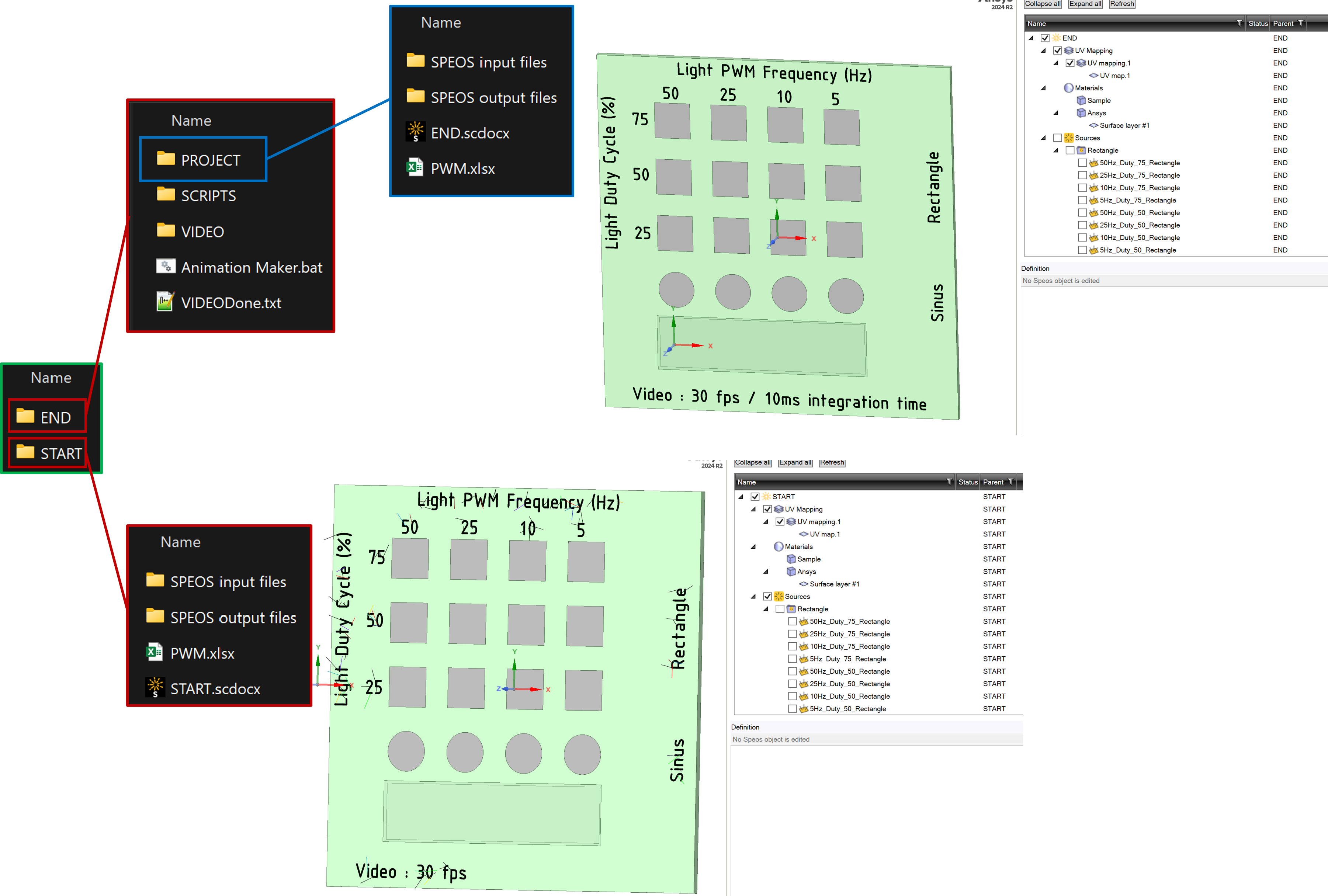The height and width of the screenshot is (896, 1328).
Task: Collapse Ansys node in START tree
Action: (766, 572)
